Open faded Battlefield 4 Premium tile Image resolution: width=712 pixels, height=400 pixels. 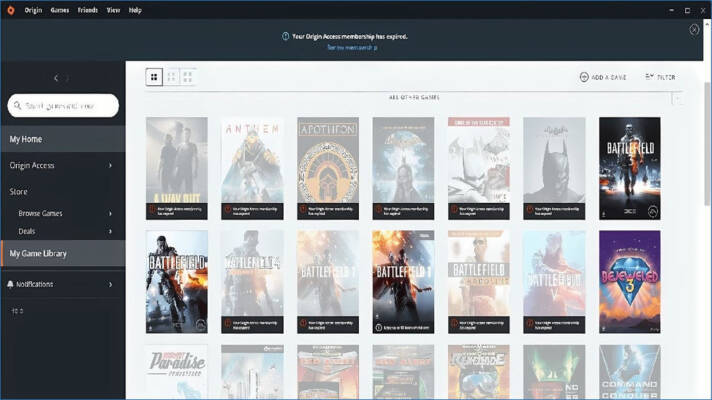coord(252,282)
